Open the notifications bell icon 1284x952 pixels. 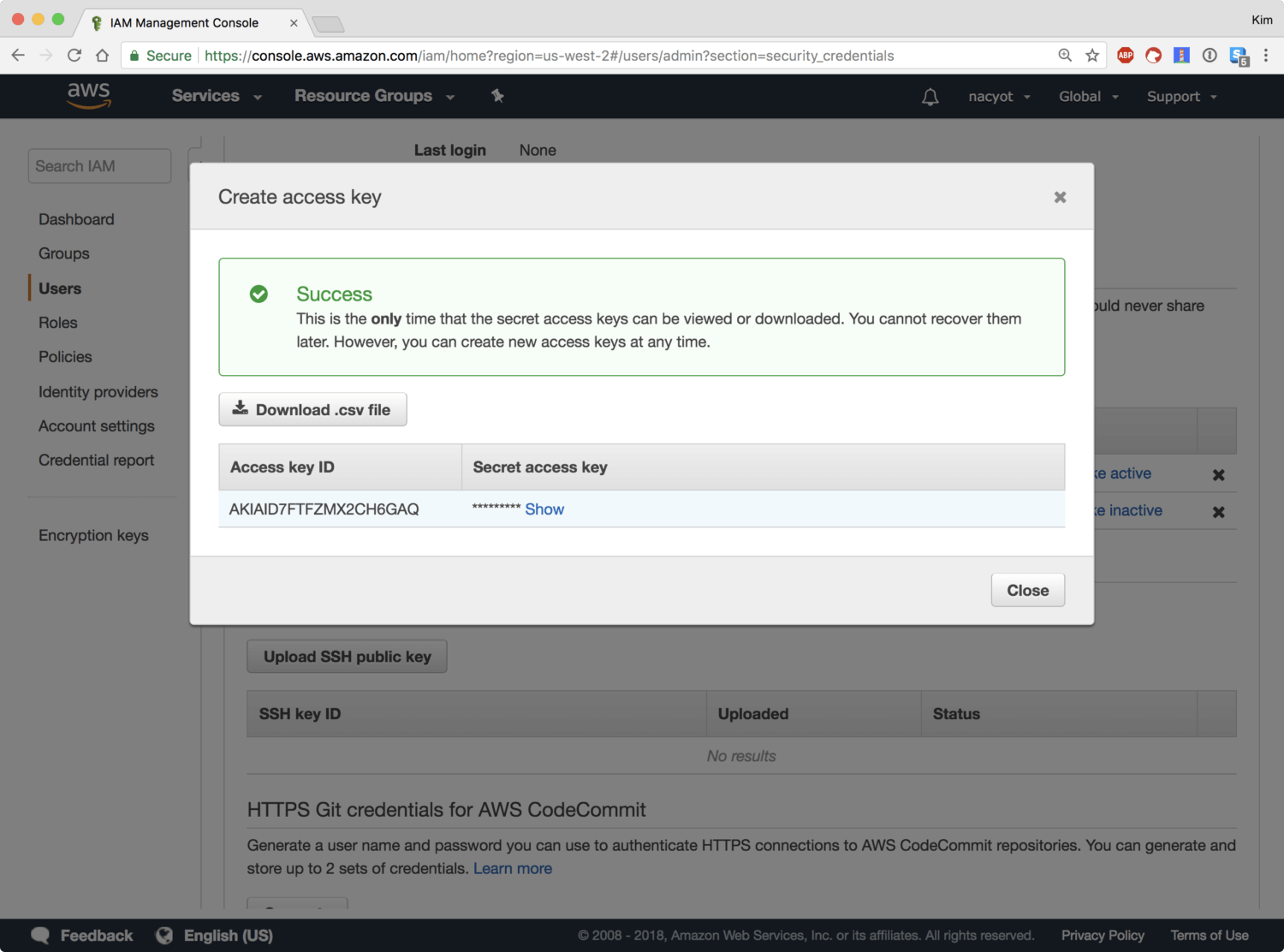click(930, 97)
